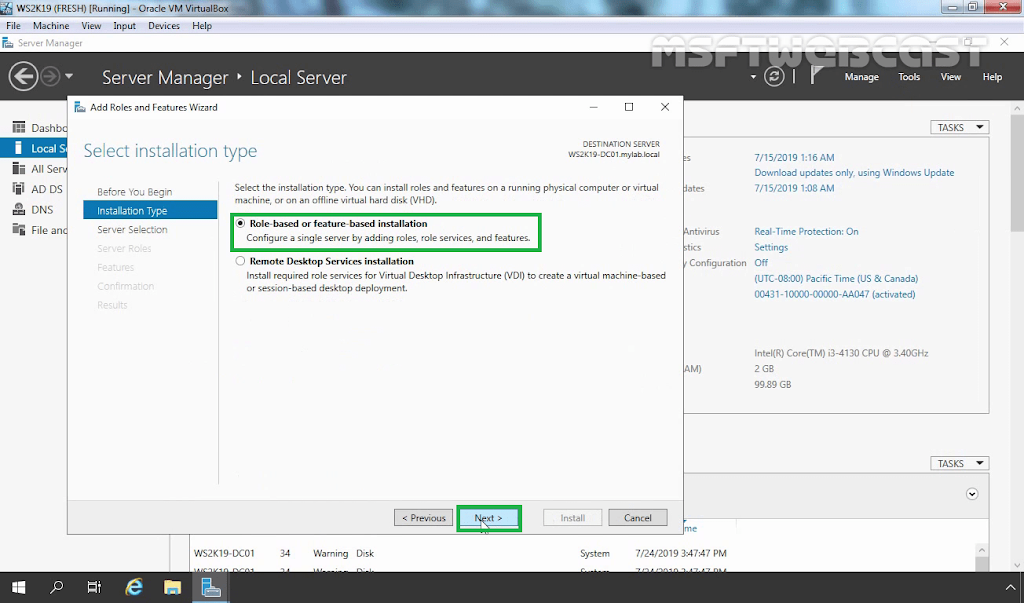This screenshot has width=1024, height=603.
Task: Go to Installation Type step
Action: tap(150, 210)
